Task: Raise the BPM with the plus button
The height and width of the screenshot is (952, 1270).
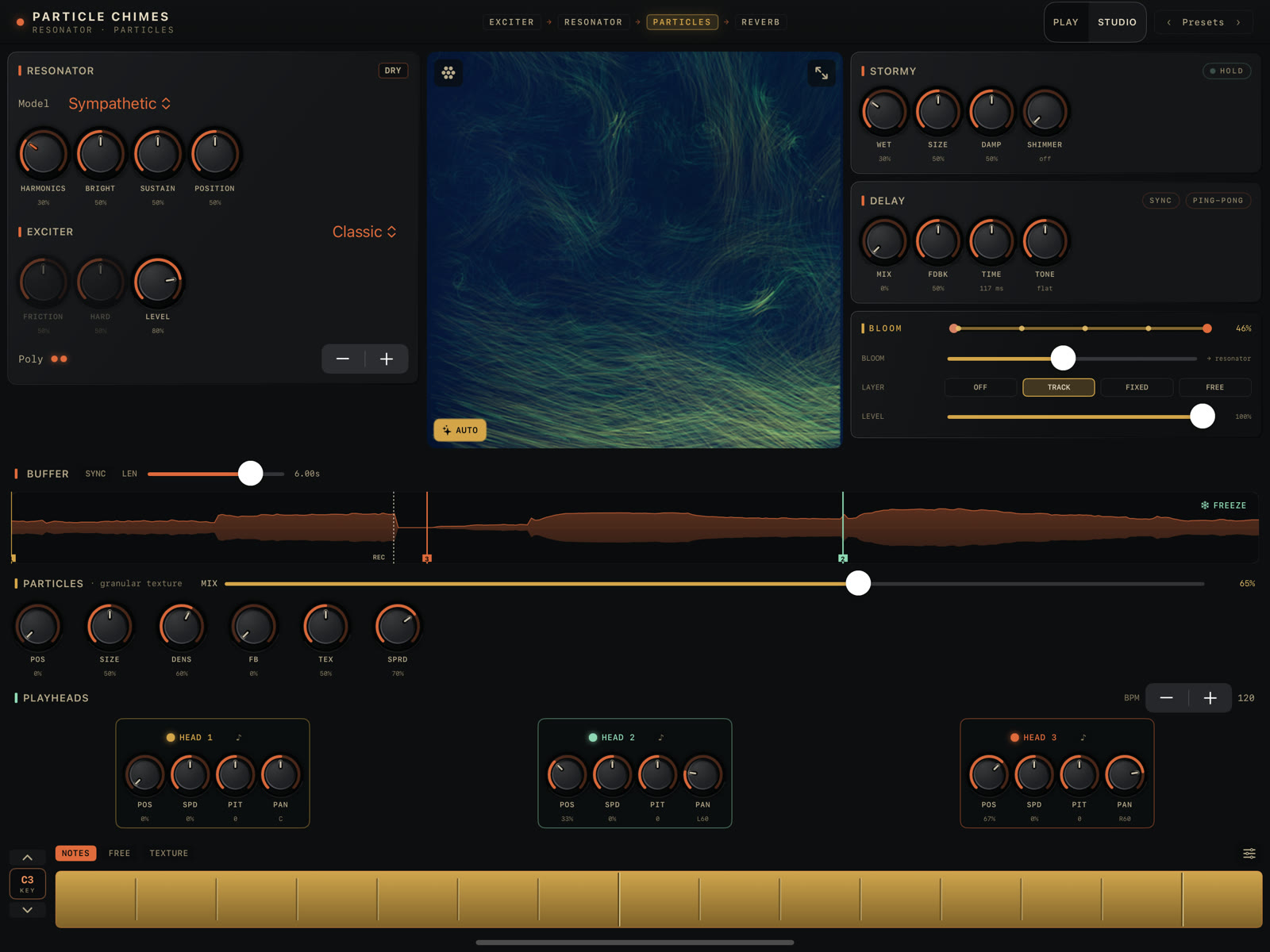Action: [1210, 698]
